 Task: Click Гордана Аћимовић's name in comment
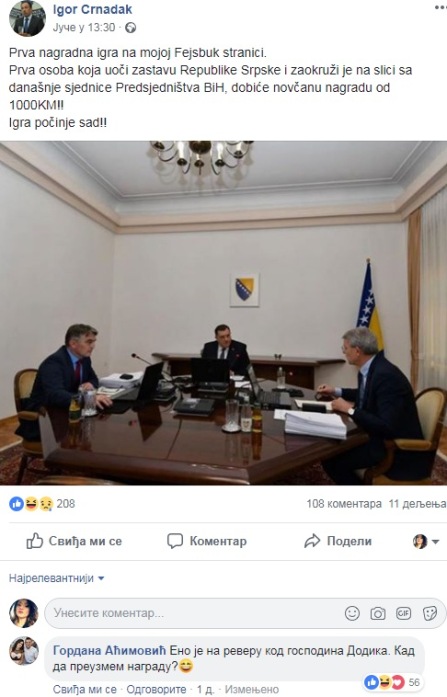click(109, 650)
